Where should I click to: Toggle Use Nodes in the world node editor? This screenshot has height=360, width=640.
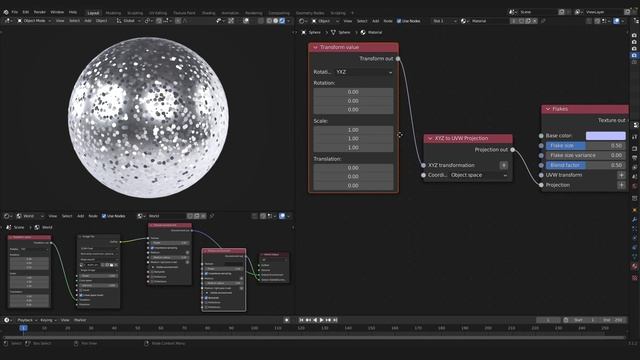(x=113, y=216)
